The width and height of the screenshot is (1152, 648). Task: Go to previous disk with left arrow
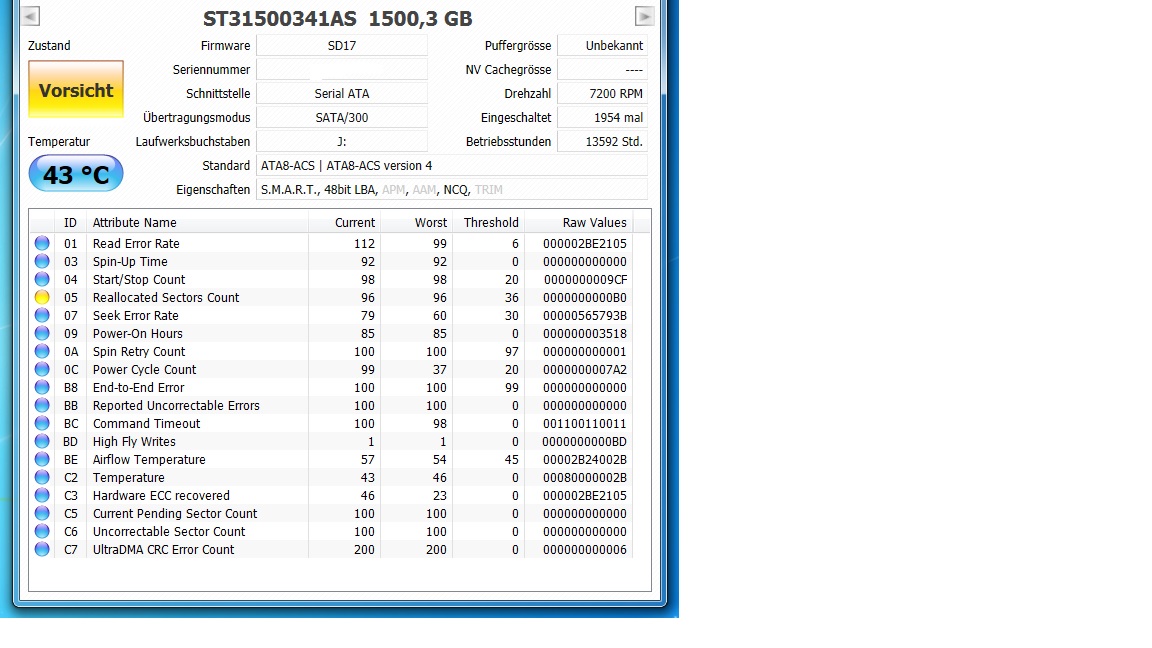(30, 15)
